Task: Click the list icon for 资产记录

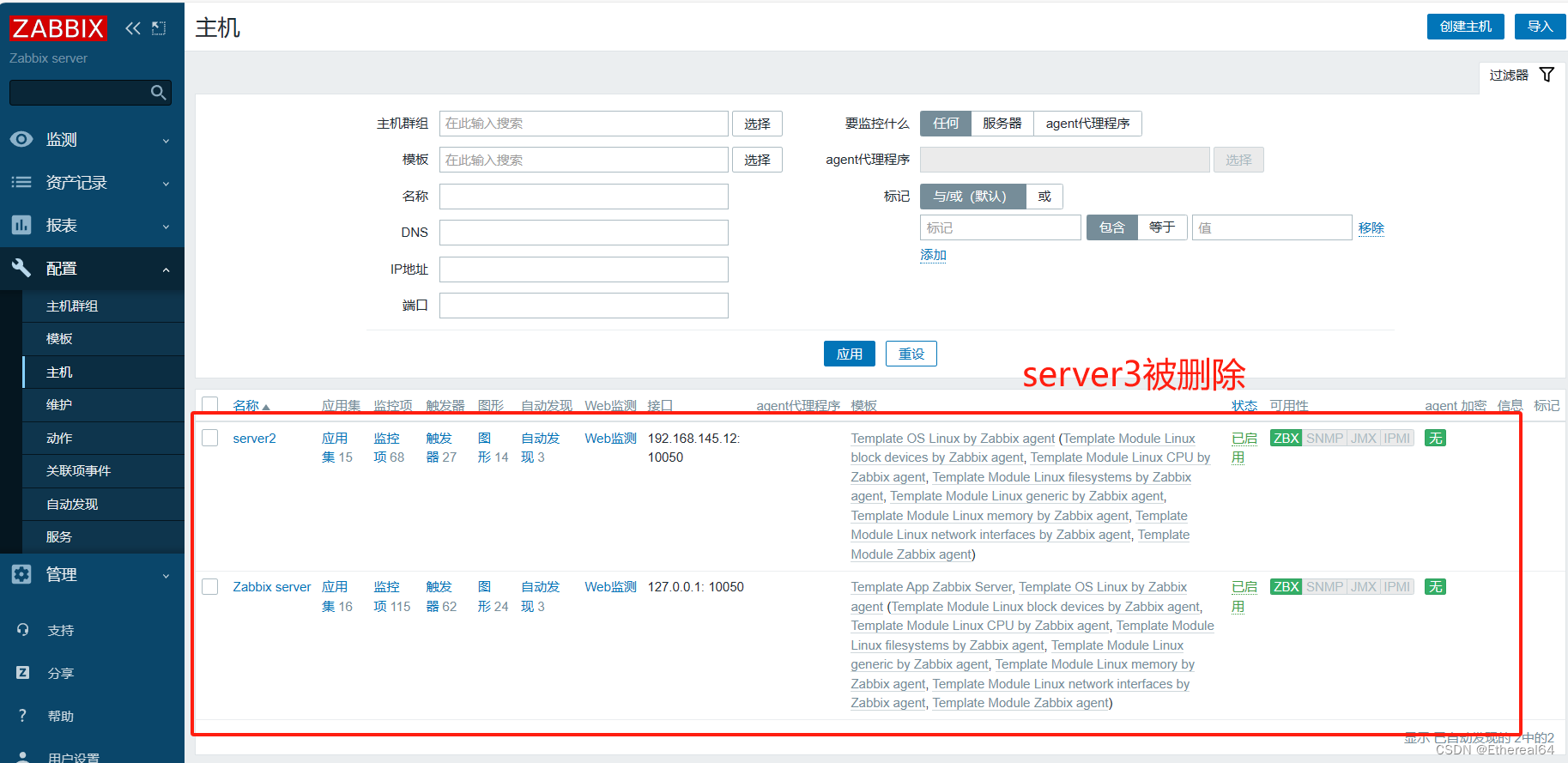Action: [x=21, y=182]
